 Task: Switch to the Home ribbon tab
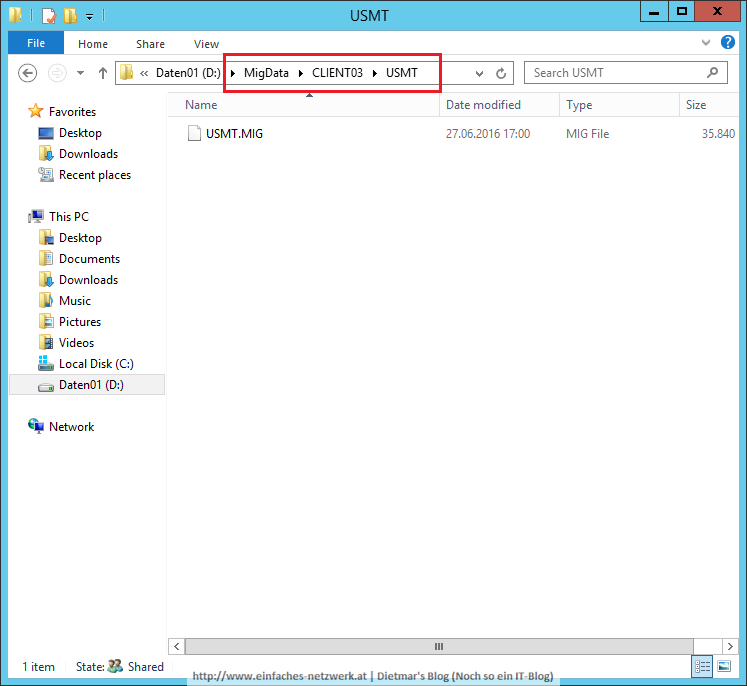click(x=93, y=44)
